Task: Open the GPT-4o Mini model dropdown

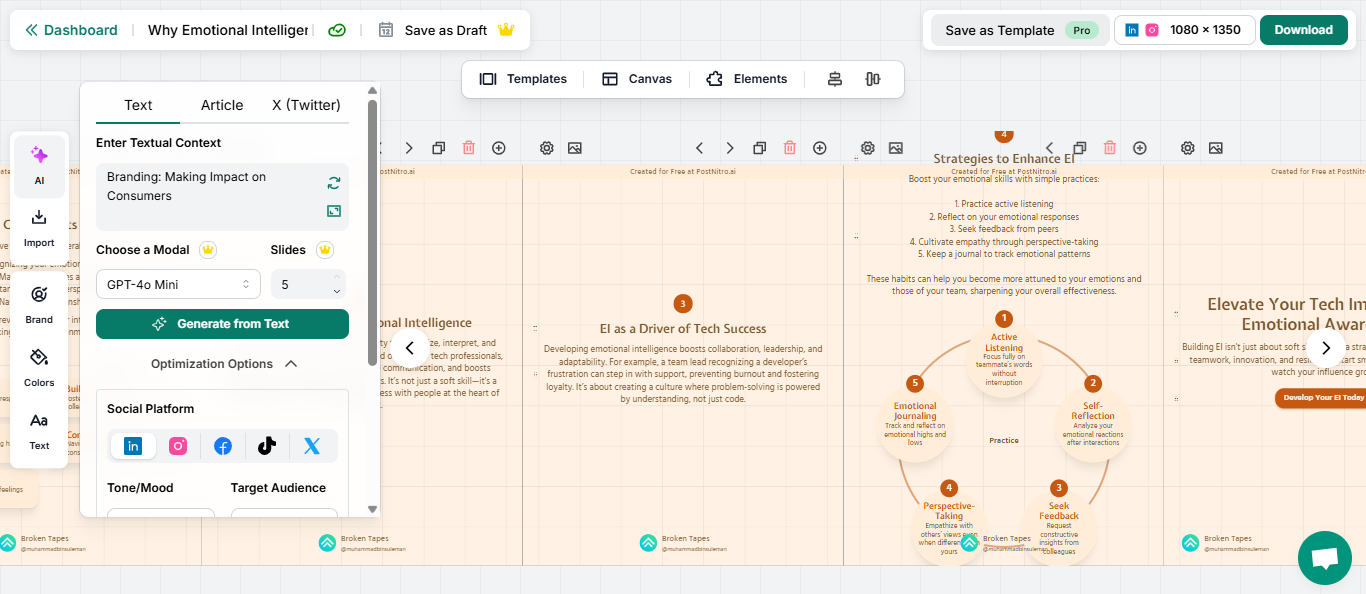Action: [178, 284]
